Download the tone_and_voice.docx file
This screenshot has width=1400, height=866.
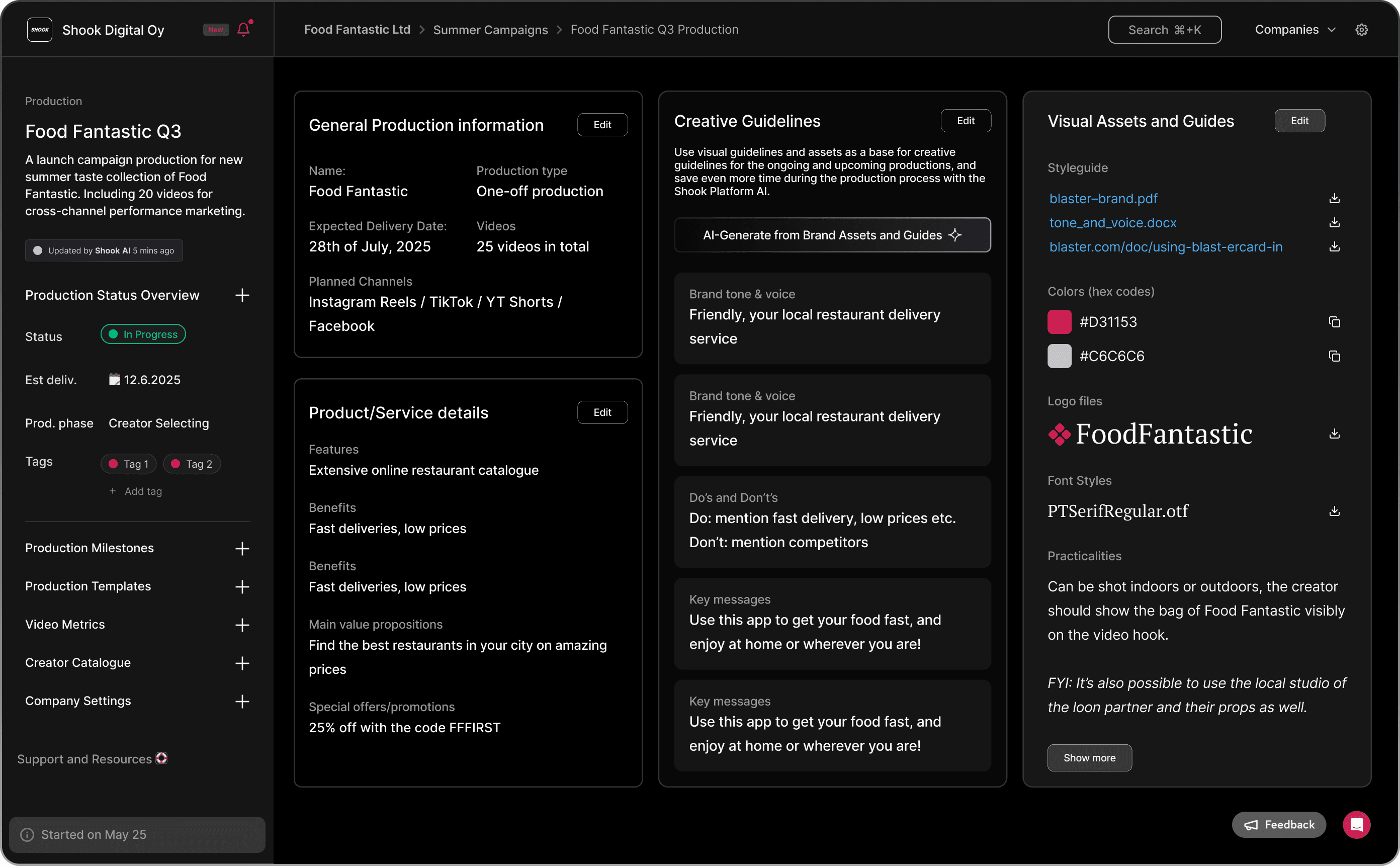(x=1334, y=222)
